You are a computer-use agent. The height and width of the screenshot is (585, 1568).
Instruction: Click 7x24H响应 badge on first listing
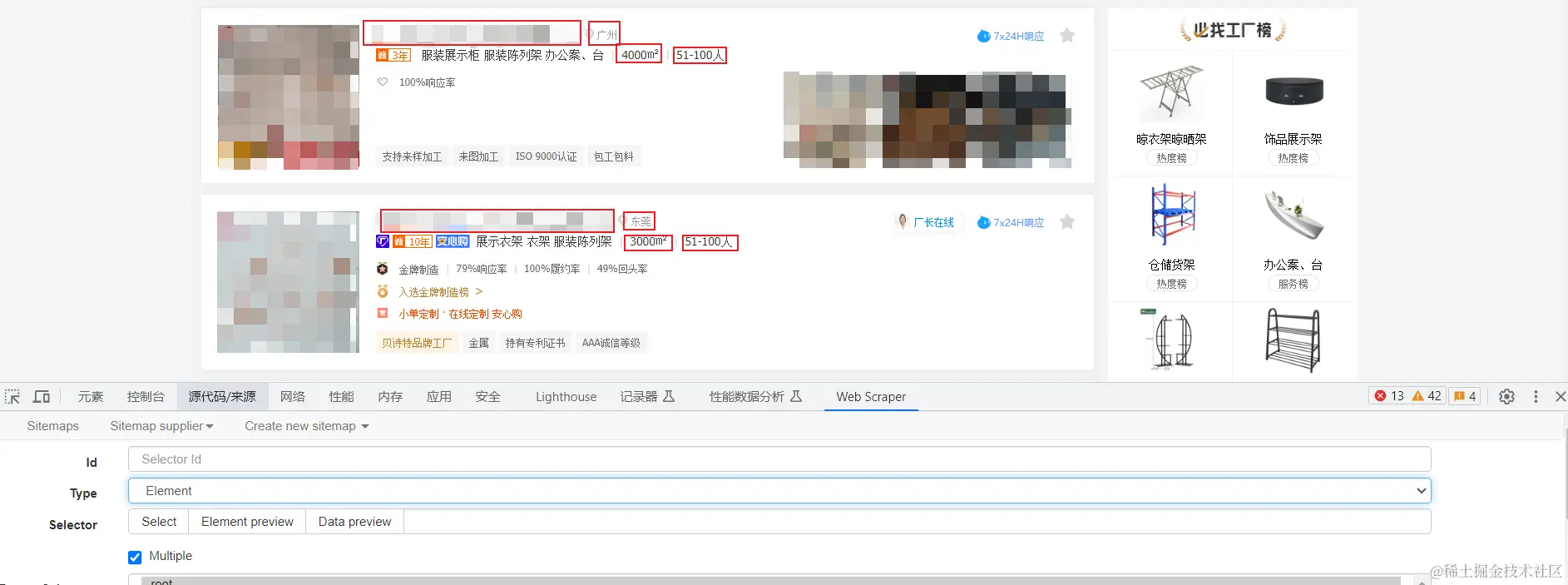coord(1011,36)
